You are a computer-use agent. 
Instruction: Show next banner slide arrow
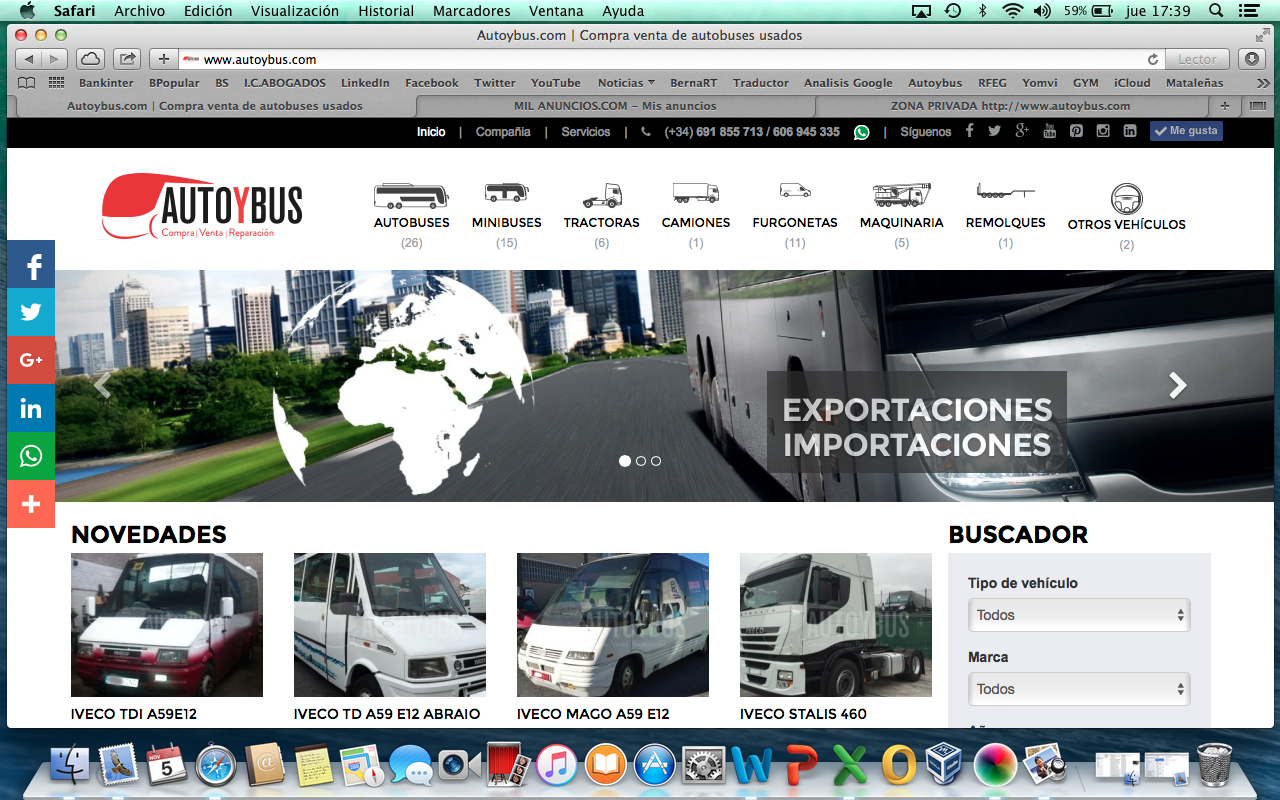coord(1178,385)
